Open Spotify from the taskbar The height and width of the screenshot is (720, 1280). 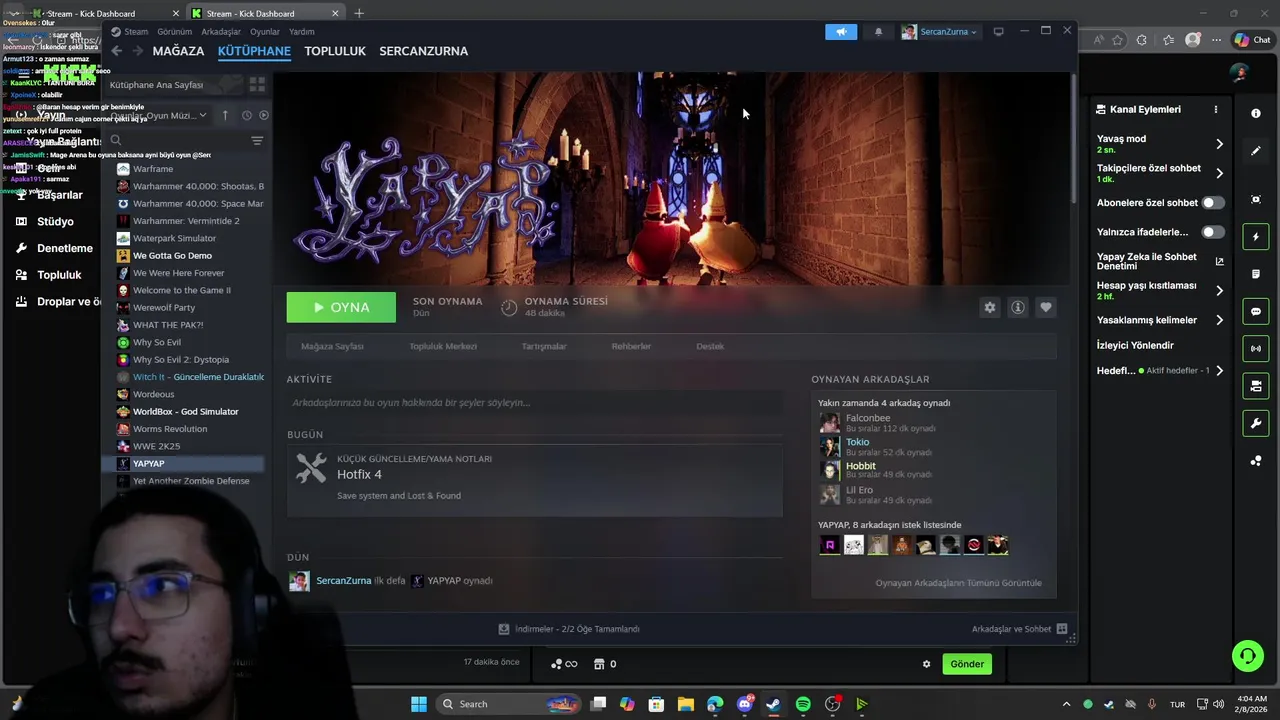coord(803,704)
